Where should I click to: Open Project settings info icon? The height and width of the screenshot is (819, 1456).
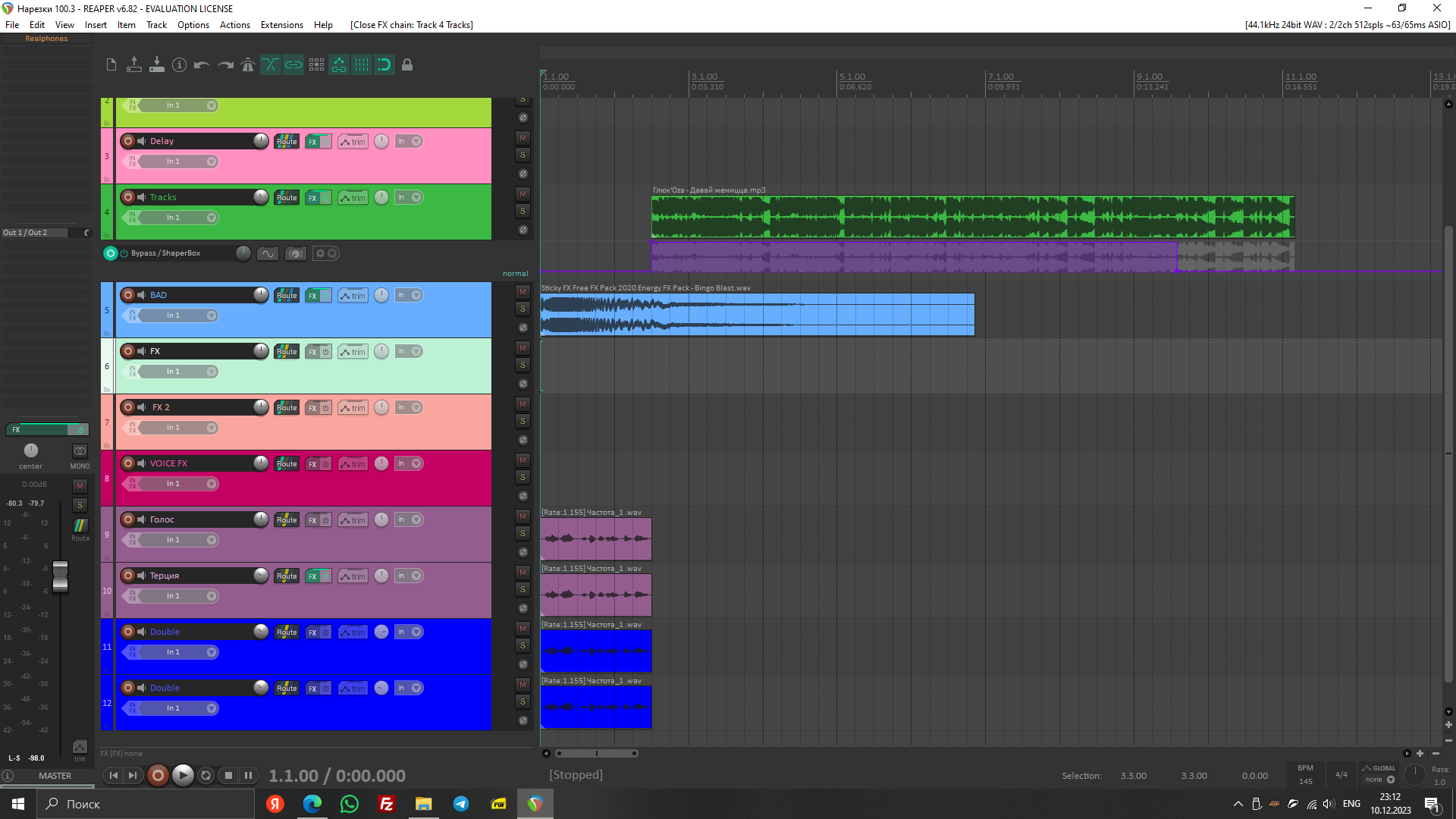(179, 65)
